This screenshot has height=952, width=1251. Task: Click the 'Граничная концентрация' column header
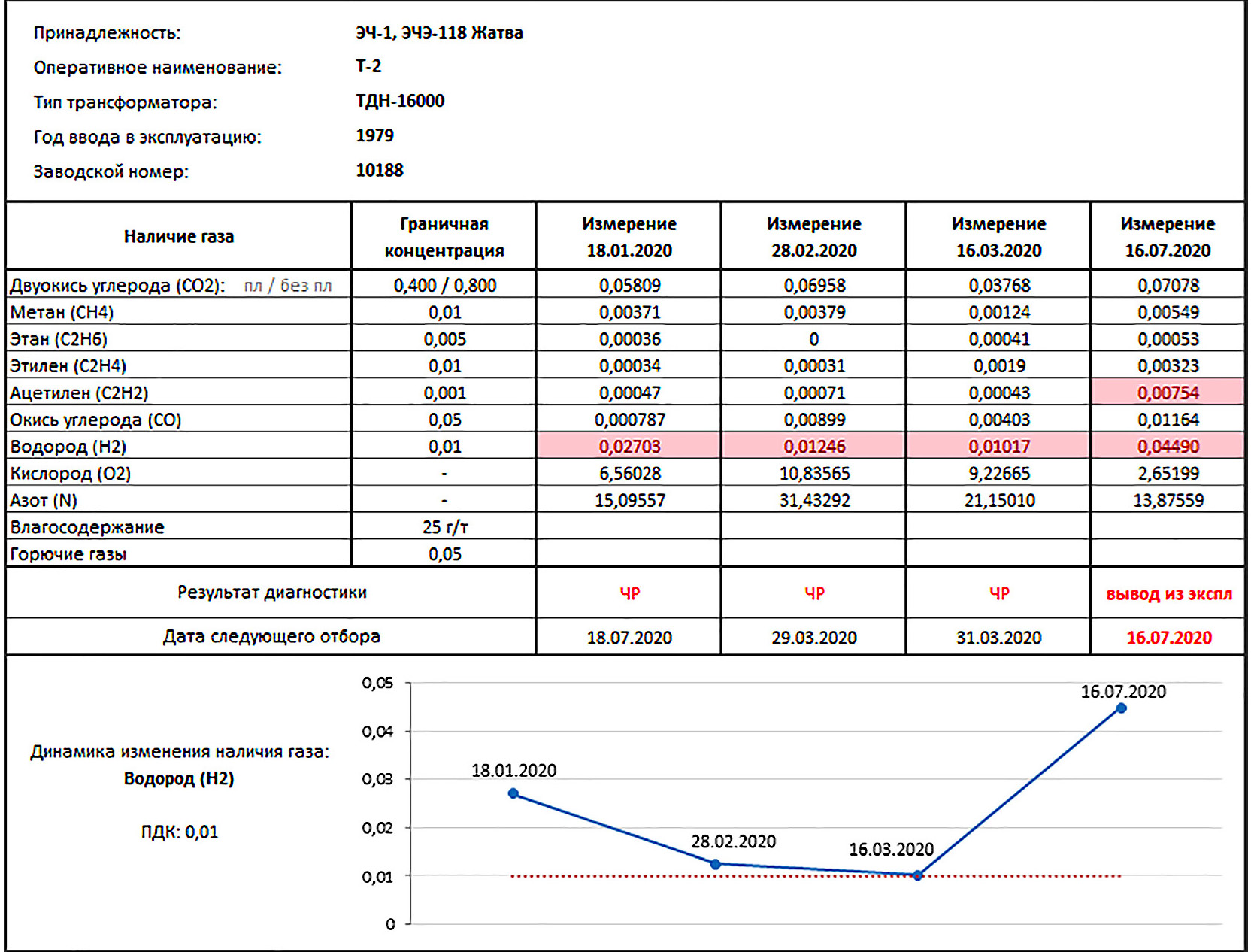444,237
